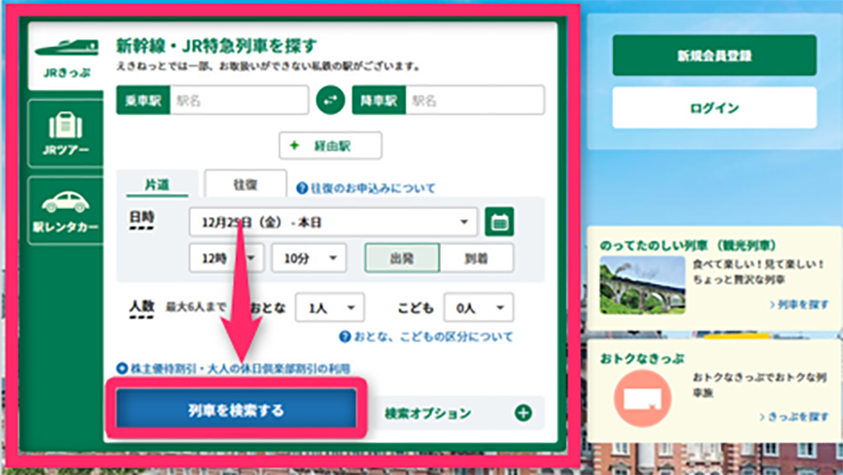The image size is (843, 475).
Task: Expand 検索オプション search options
Action: pos(458,413)
